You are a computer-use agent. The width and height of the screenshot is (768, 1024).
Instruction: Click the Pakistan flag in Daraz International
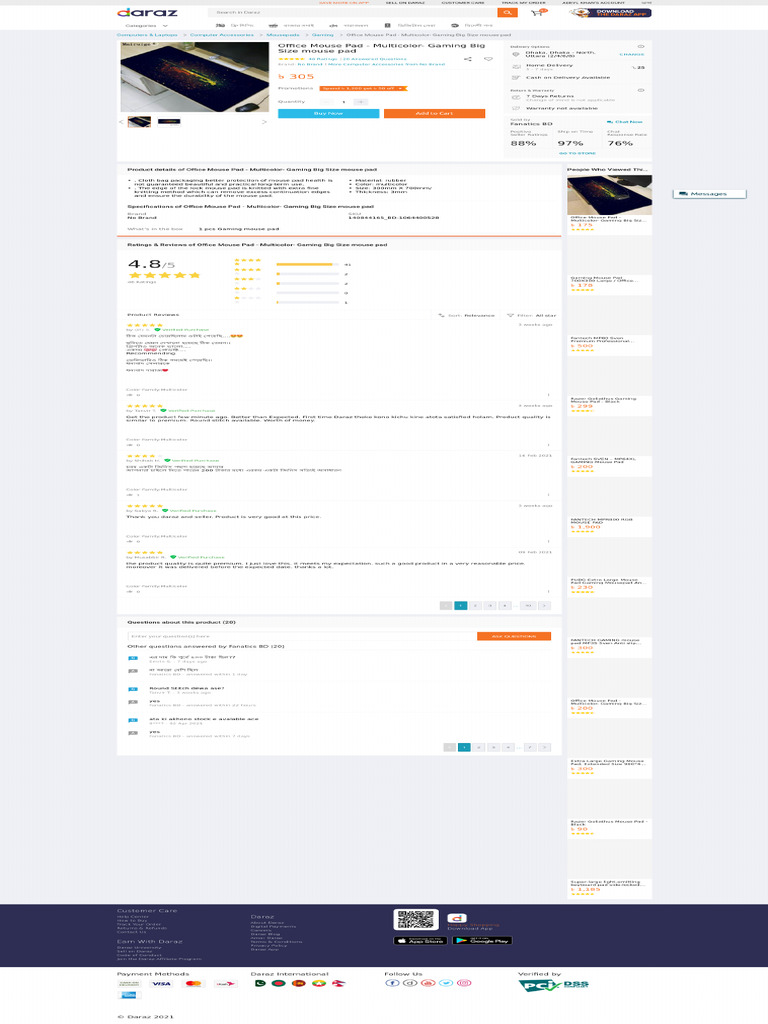pyautogui.click(x=259, y=983)
